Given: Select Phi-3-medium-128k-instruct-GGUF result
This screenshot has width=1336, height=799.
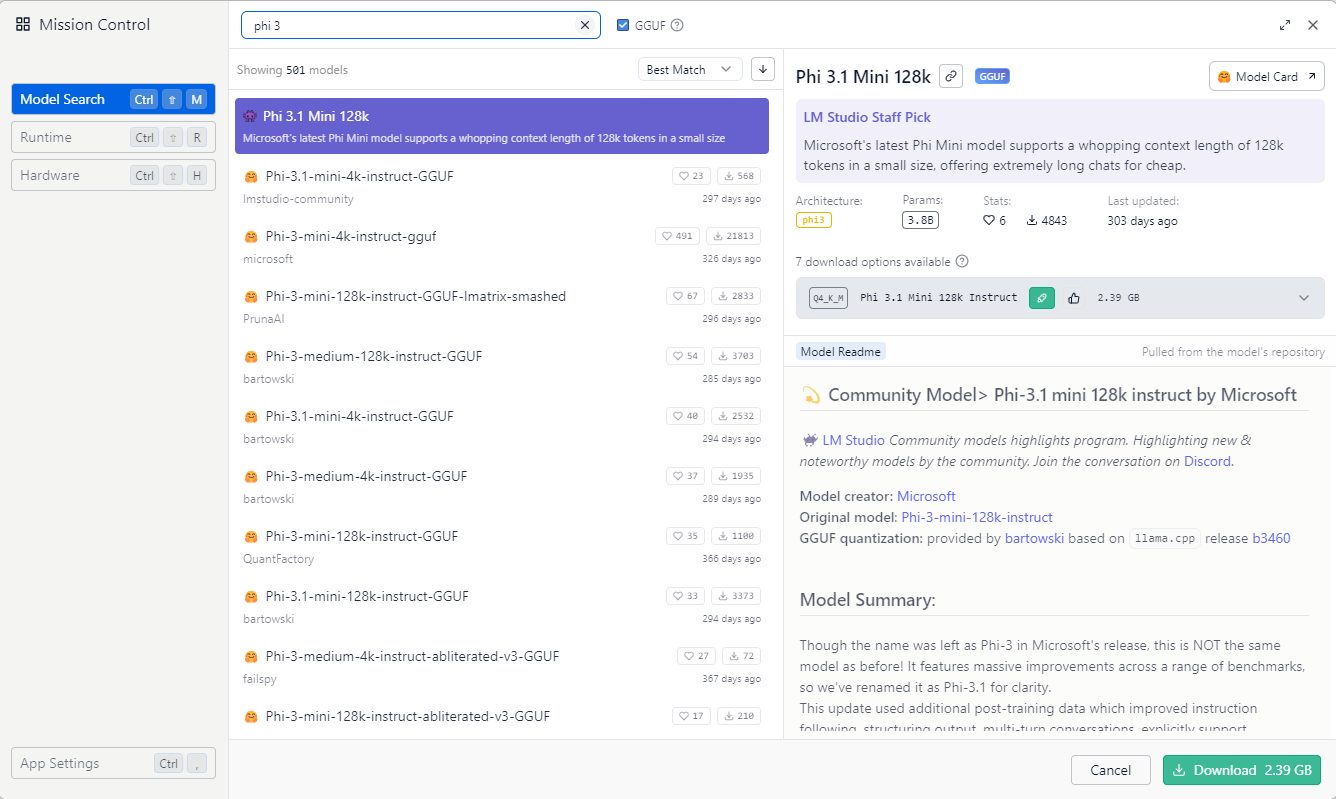Looking at the screenshot, I should [x=502, y=366].
